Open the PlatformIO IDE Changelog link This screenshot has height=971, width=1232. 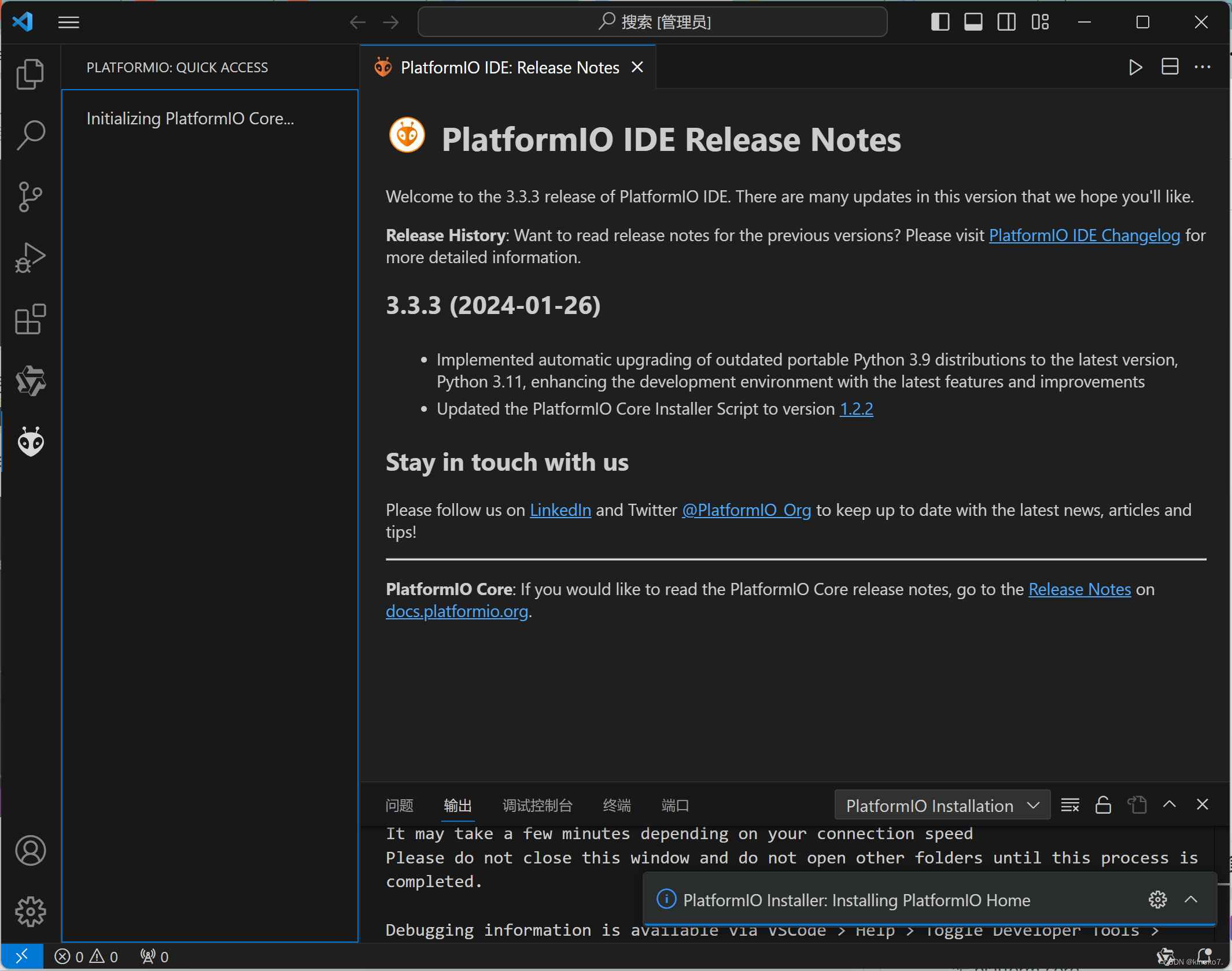point(1085,235)
